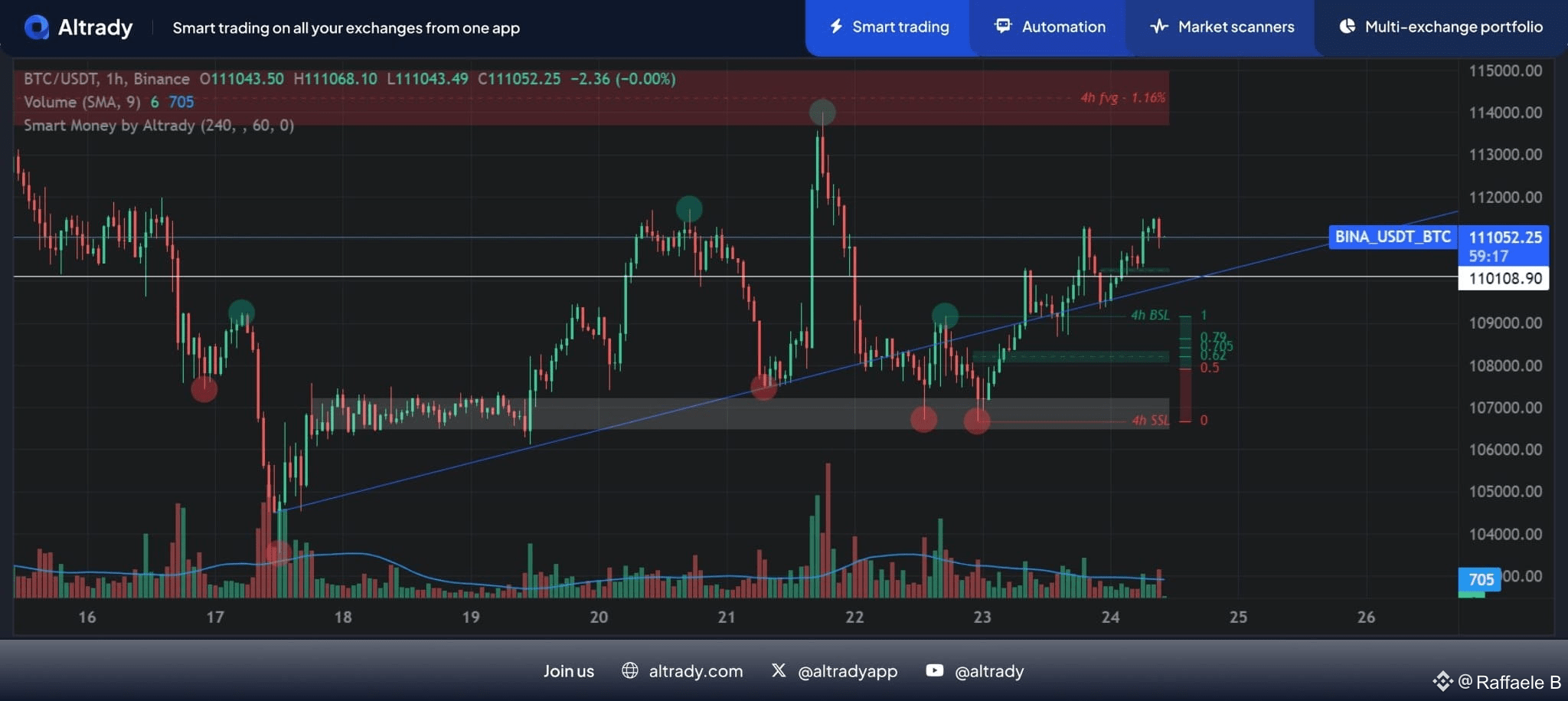Click the 4h BSL label
The height and width of the screenshot is (701, 1568).
[1150, 315]
